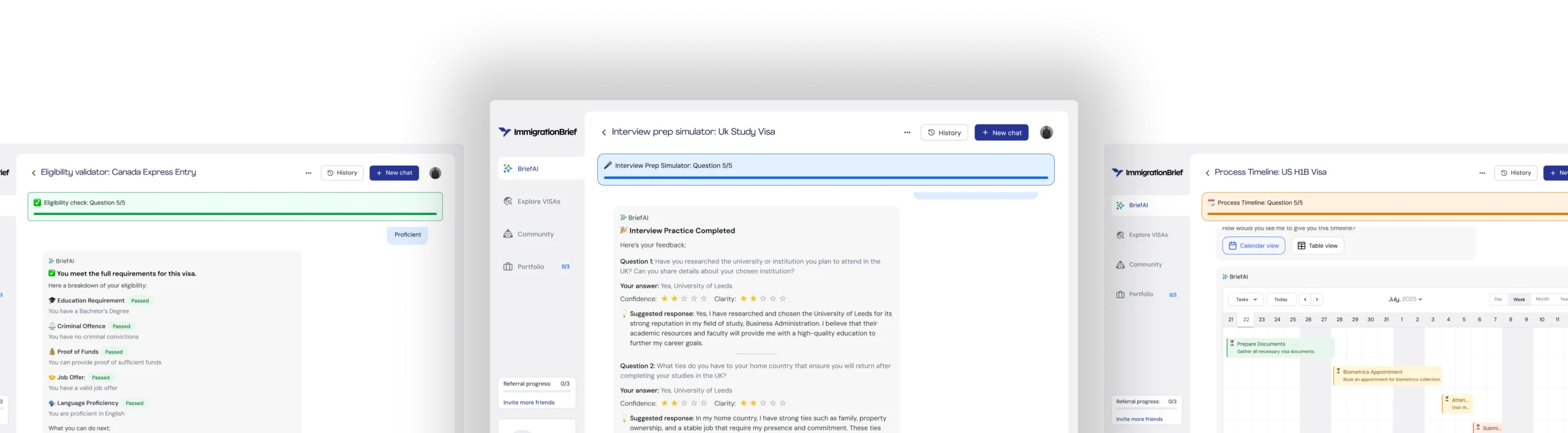
Task: Open more options in Eligibility validator header
Action: [x=308, y=173]
